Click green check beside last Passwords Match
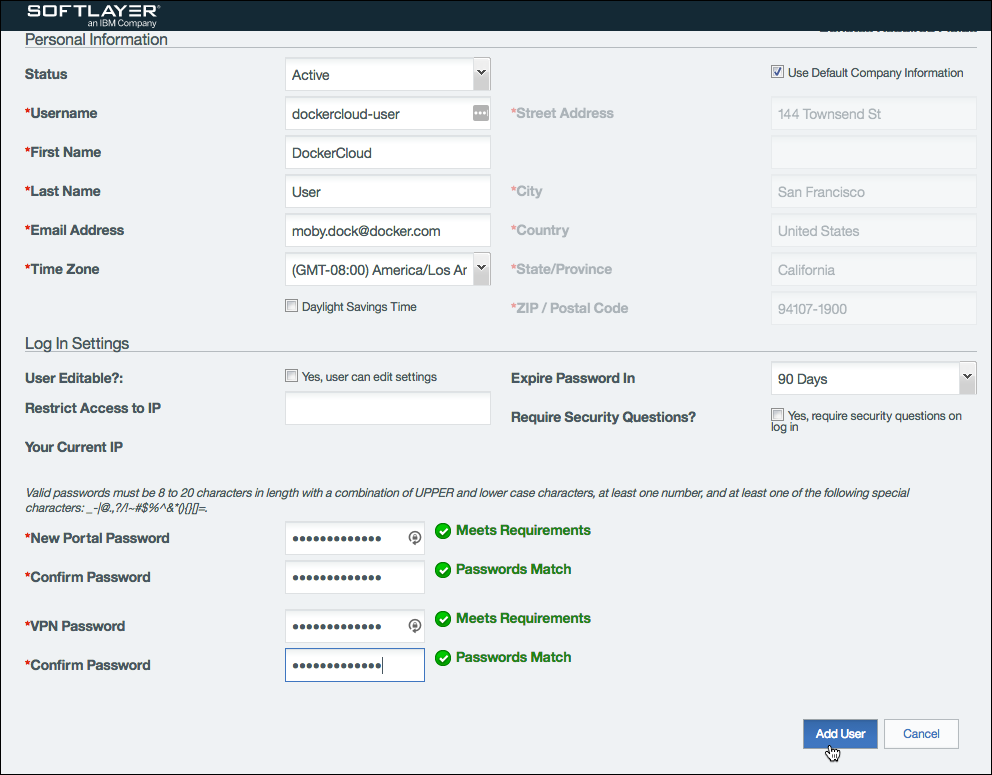This screenshot has height=775, width=992. (443, 658)
